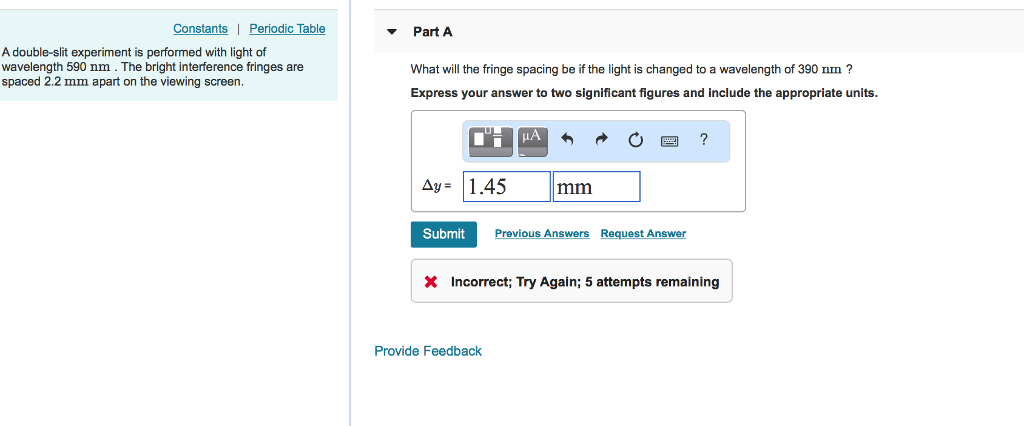Click the units field containing mm
Screen dimensions: 1024x426
pos(596,187)
